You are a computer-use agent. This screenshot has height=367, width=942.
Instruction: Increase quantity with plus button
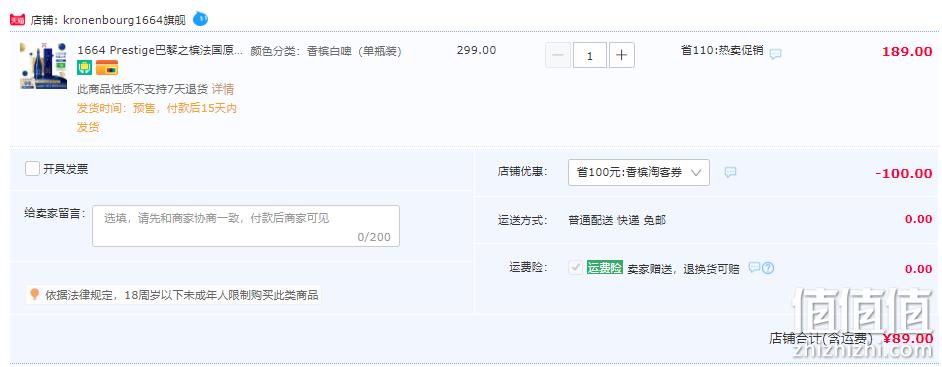coord(622,55)
